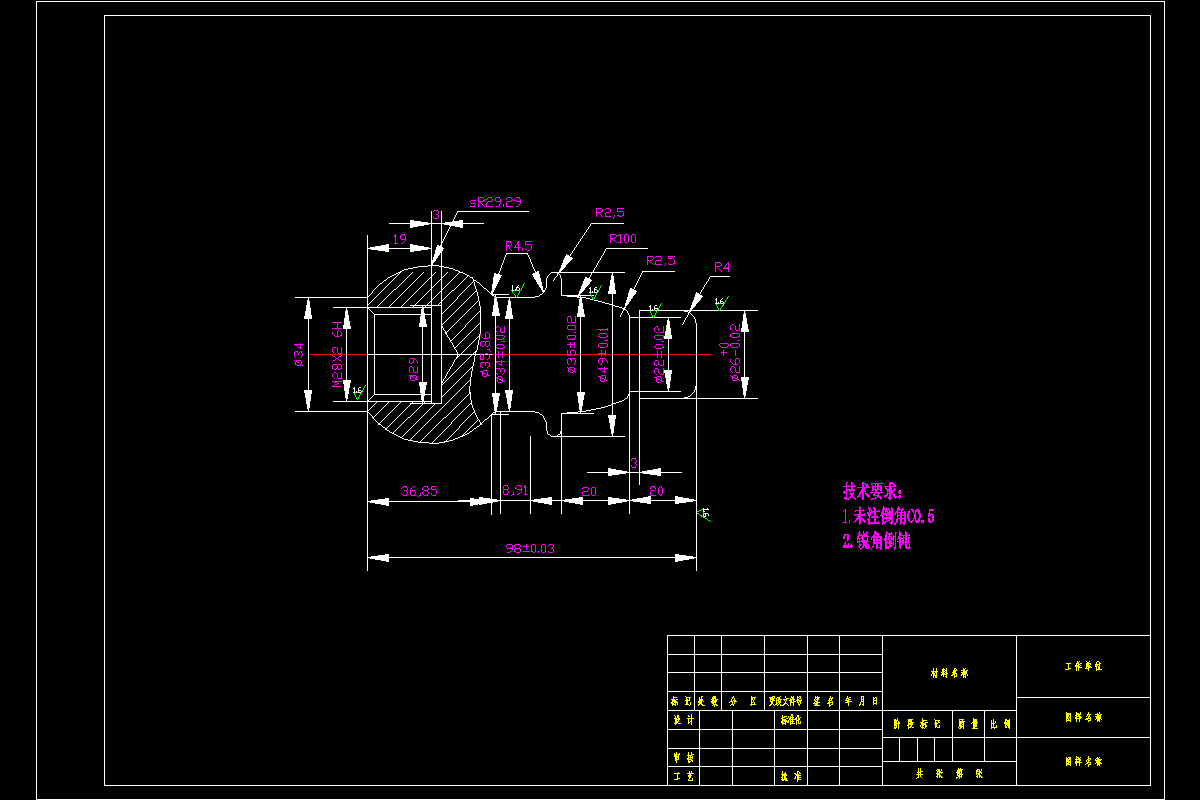This screenshot has width=1200, height=800.
Task: Select the R4 radius label
Action: coord(722,267)
